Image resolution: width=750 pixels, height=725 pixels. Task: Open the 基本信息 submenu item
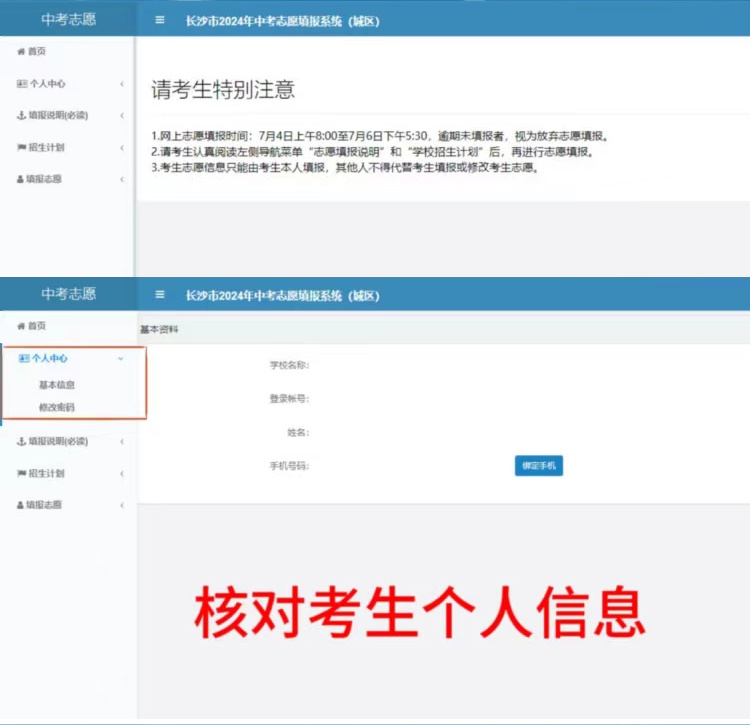(x=57, y=385)
